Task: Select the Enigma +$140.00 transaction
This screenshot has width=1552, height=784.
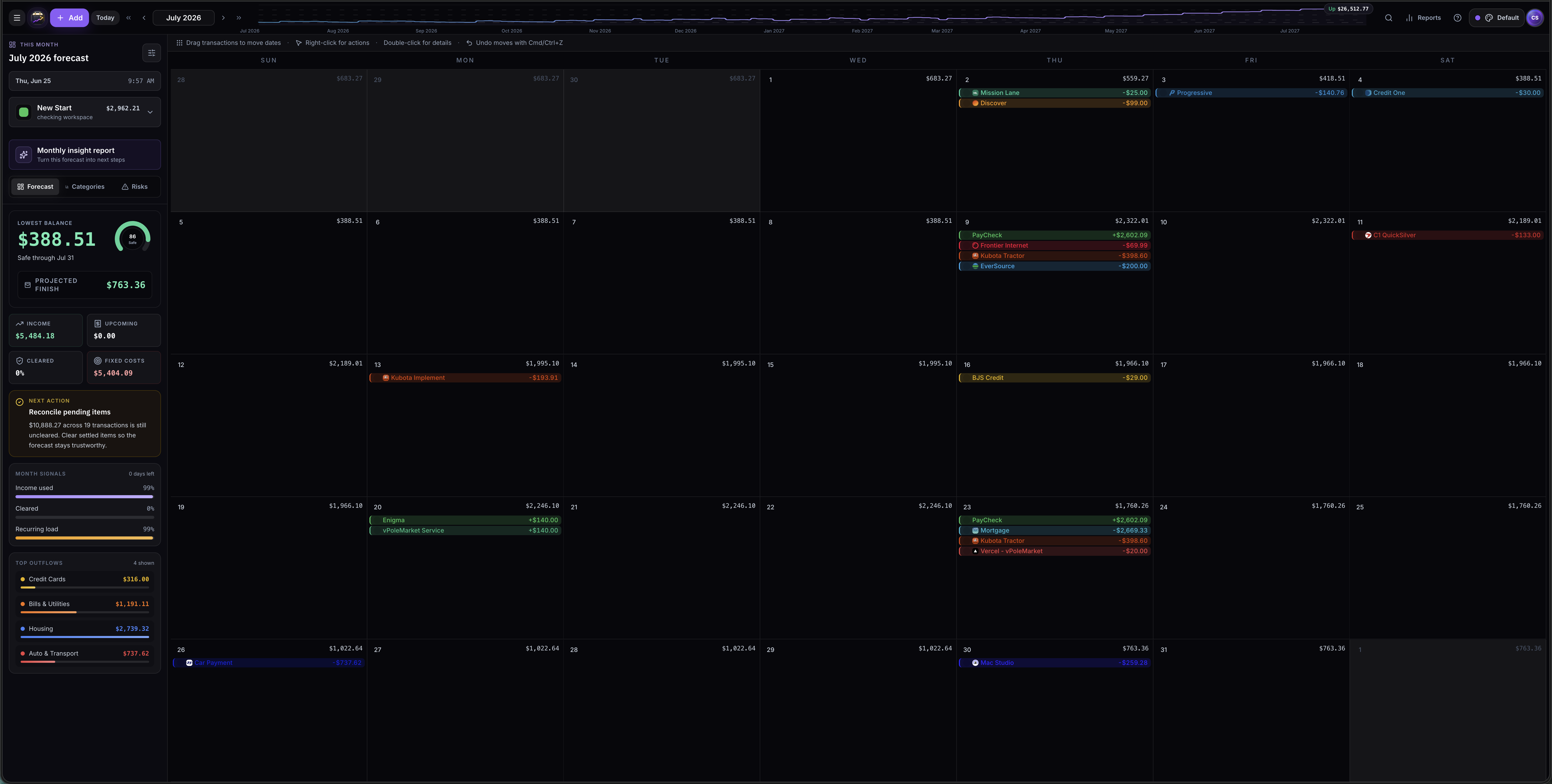Action: pyautogui.click(x=465, y=520)
